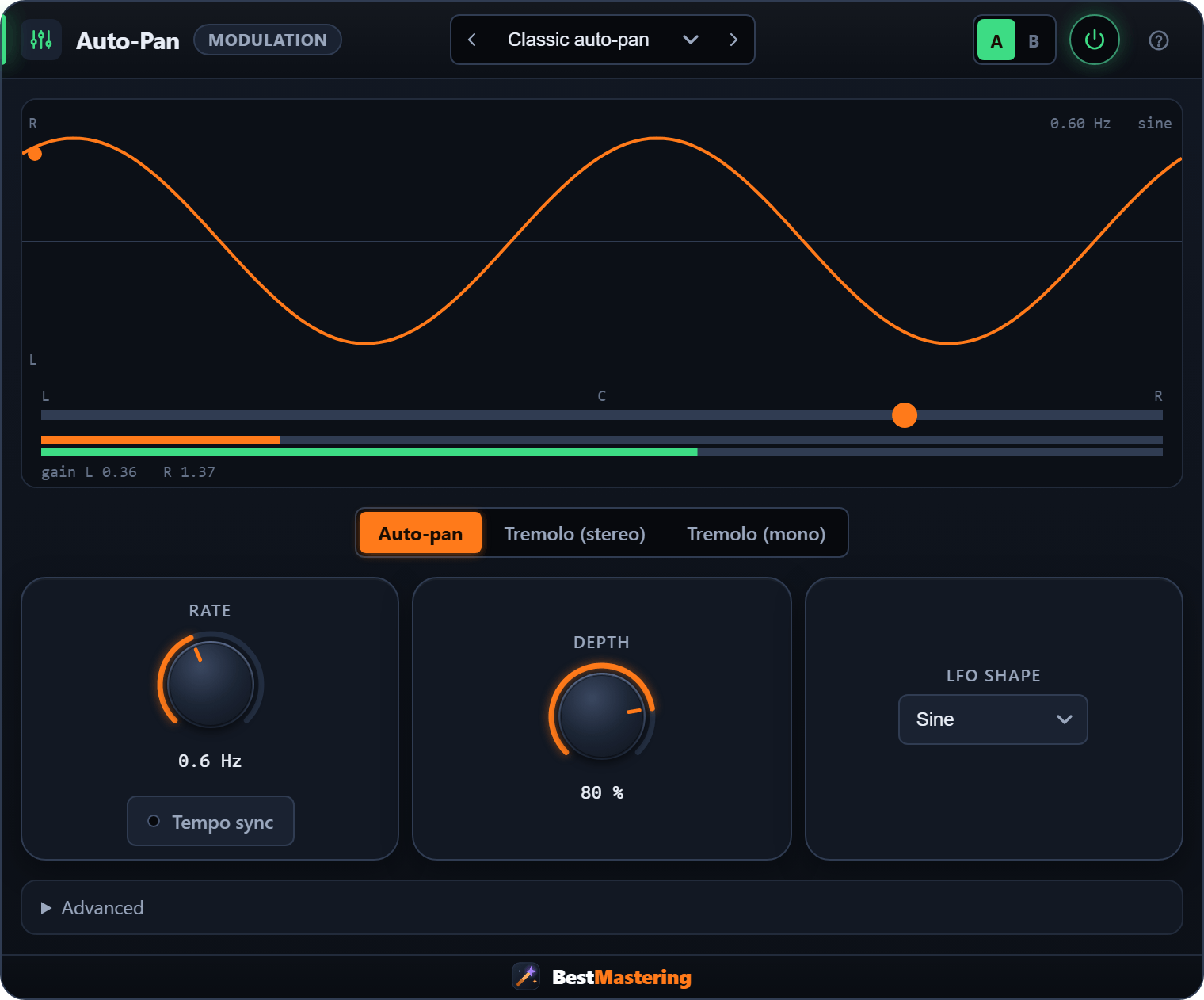Go to the next preset arrow
The width and height of the screenshot is (1204, 1000).
[733, 40]
